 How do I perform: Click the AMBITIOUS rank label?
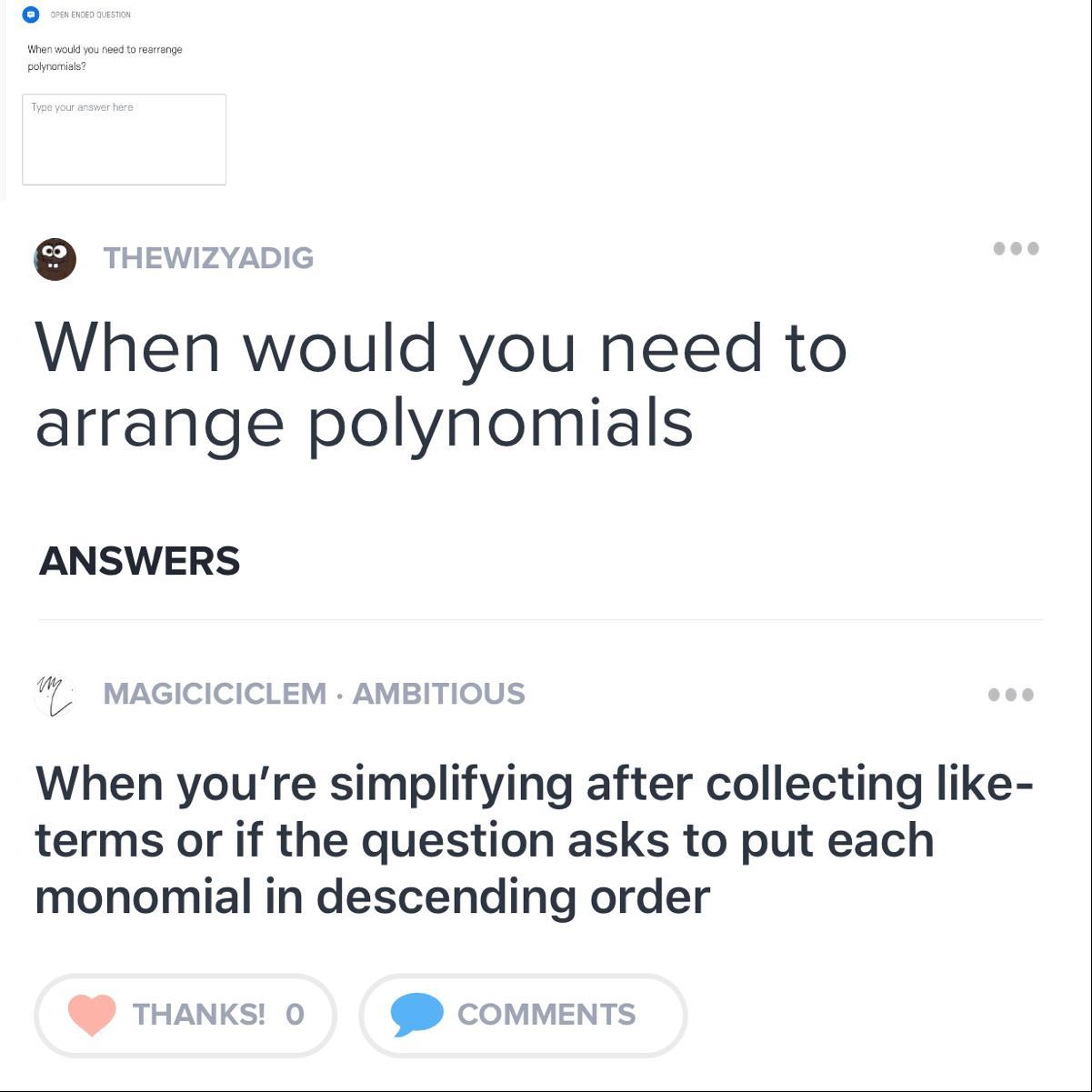click(438, 694)
